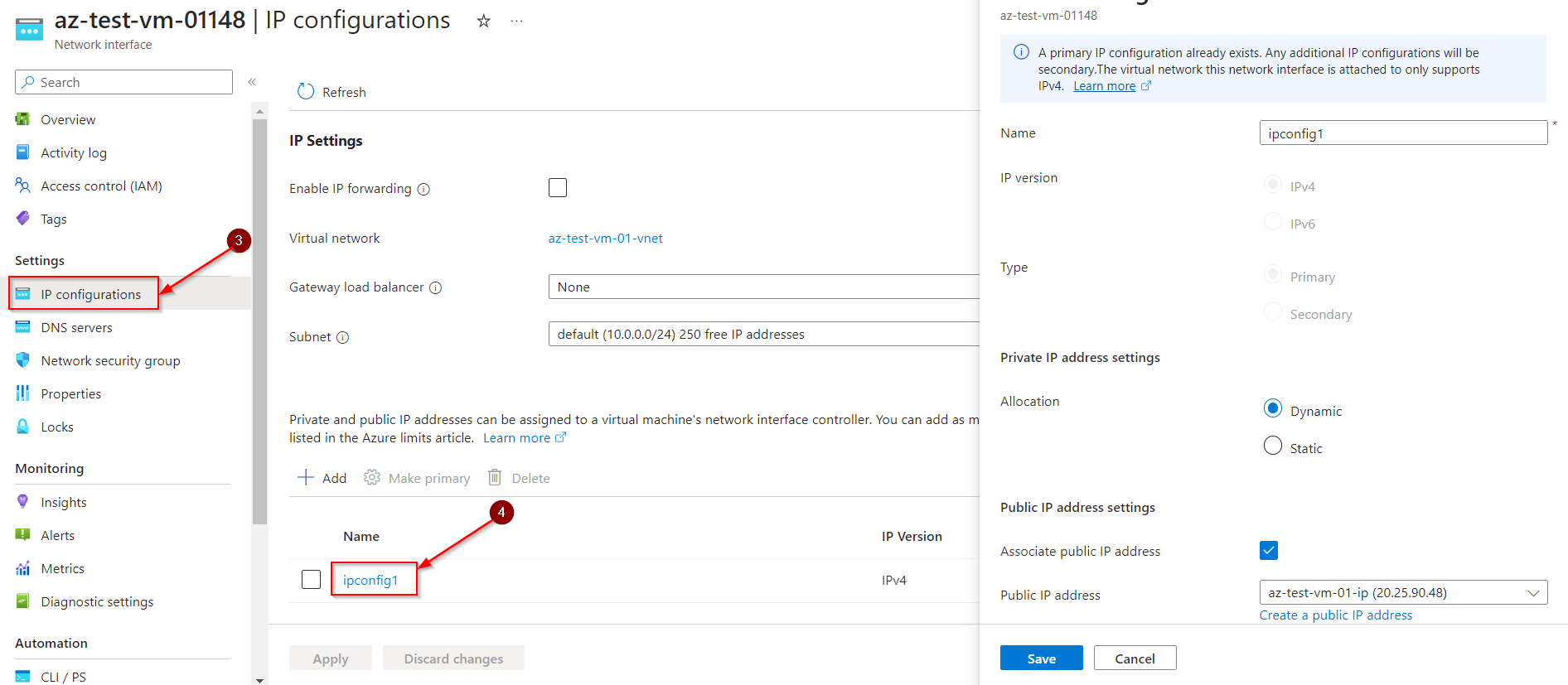Click the Cancel button
The height and width of the screenshot is (685, 1568).
[x=1135, y=658]
